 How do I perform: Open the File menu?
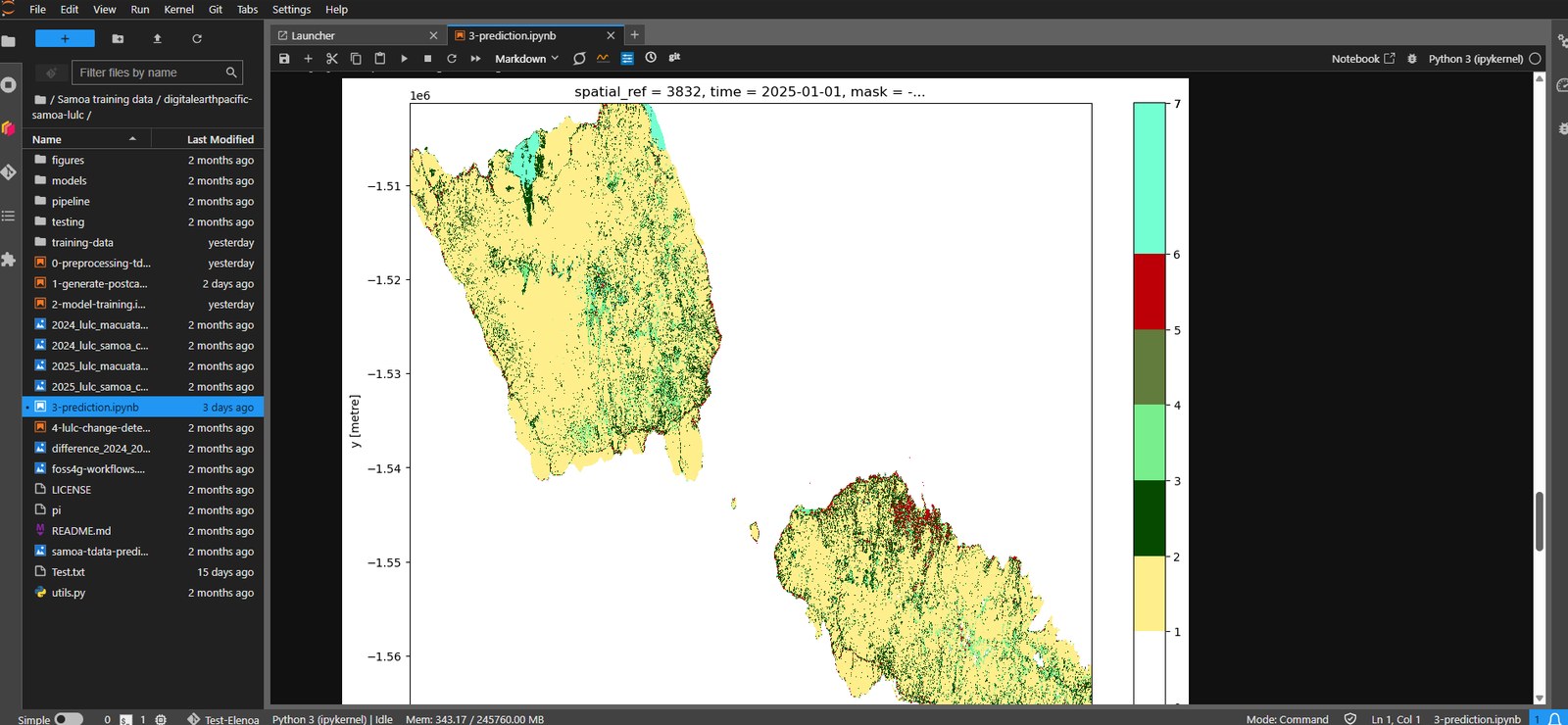(x=37, y=10)
